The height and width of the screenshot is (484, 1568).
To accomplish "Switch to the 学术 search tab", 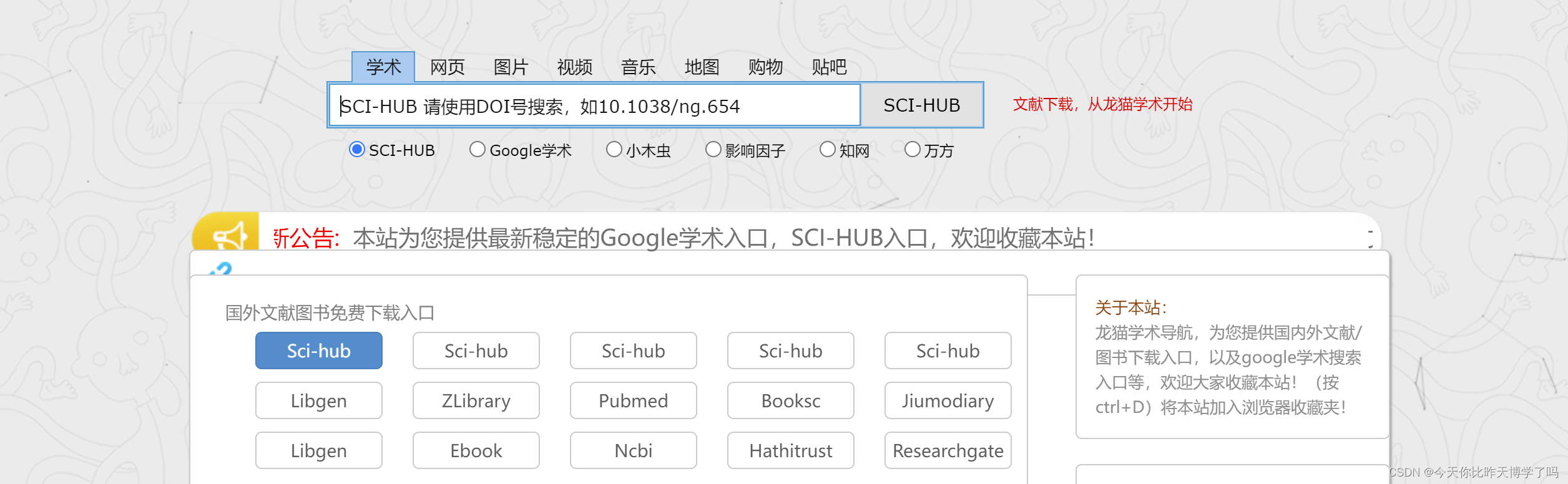I will (x=383, y=67).
